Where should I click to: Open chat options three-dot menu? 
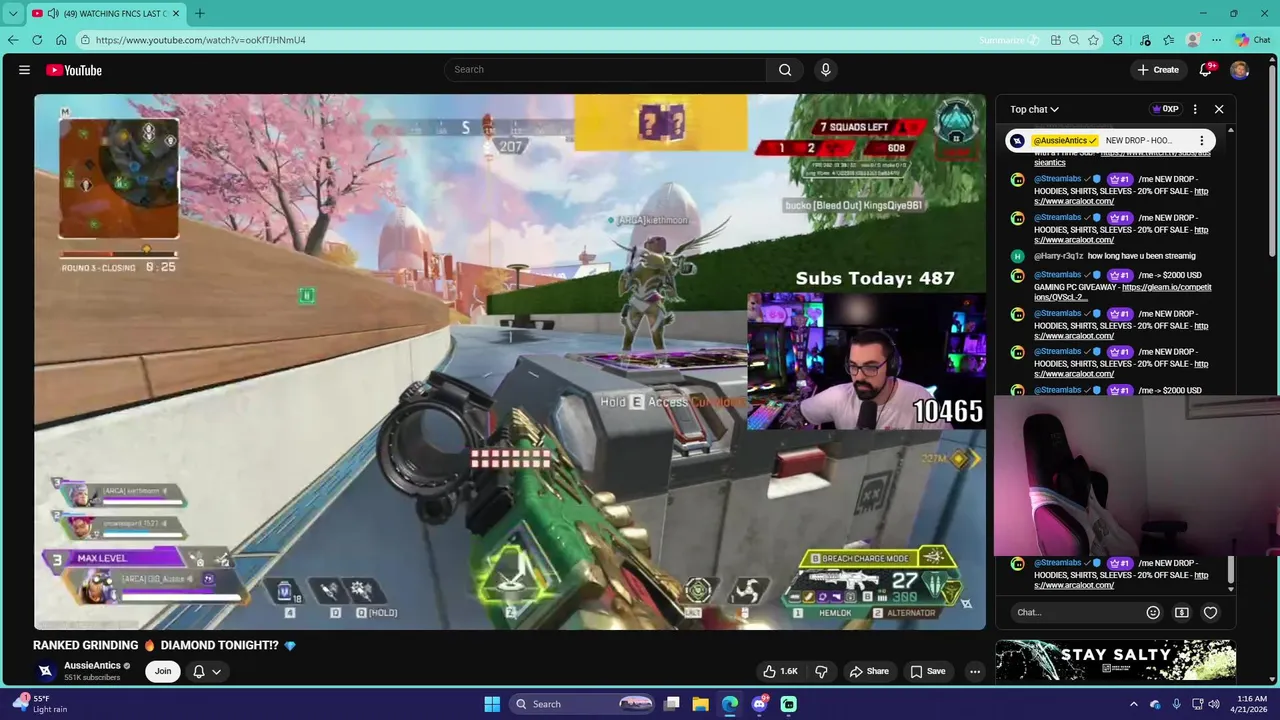[1195, 109]
